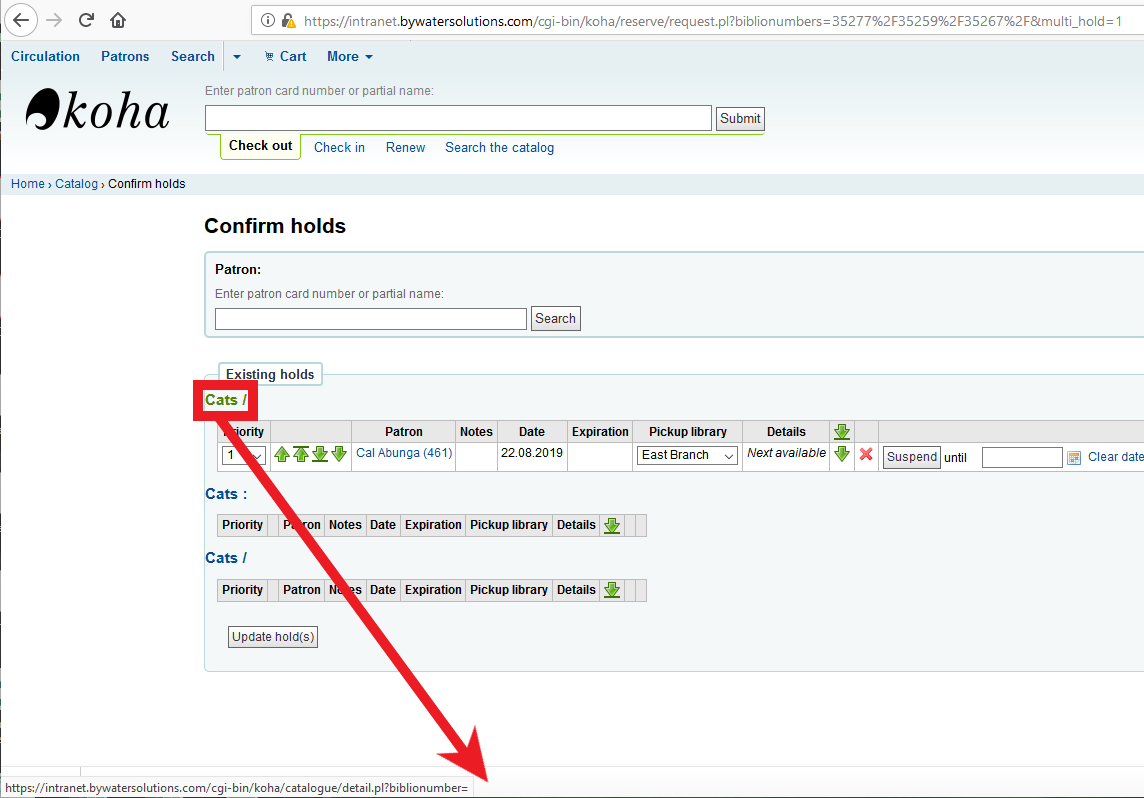This screenshot has height=798, width=1144.
Task: Change the East Branch pickup library dropdown
Action: pyautogui.click(x=688, y=455)
